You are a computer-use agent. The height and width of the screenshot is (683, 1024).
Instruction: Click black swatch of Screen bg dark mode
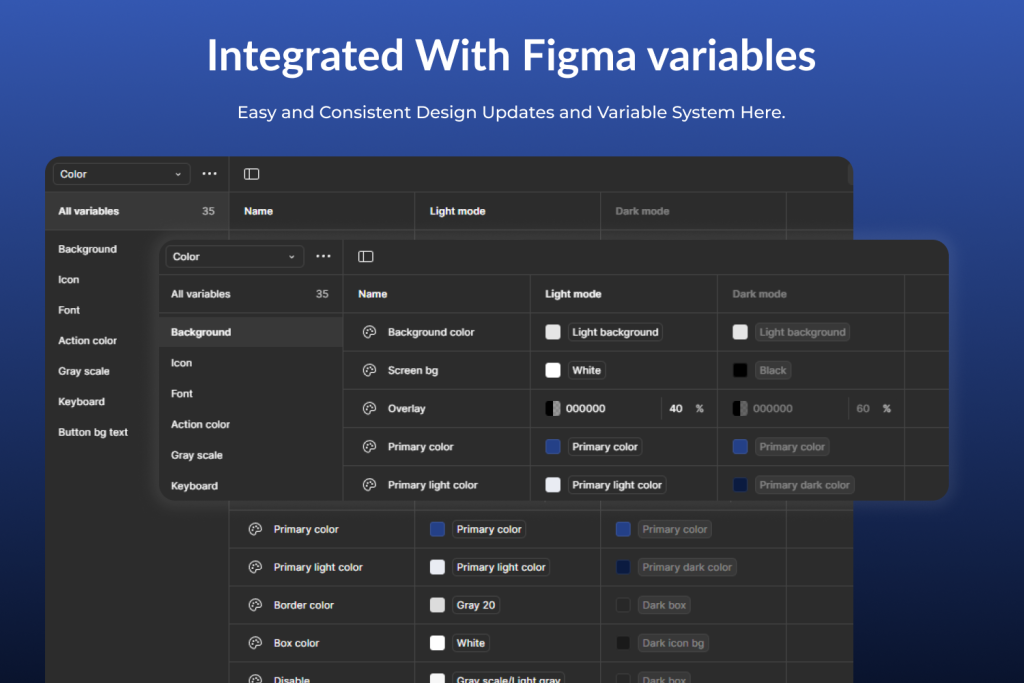pyautogui.click(x=740, y=370)
